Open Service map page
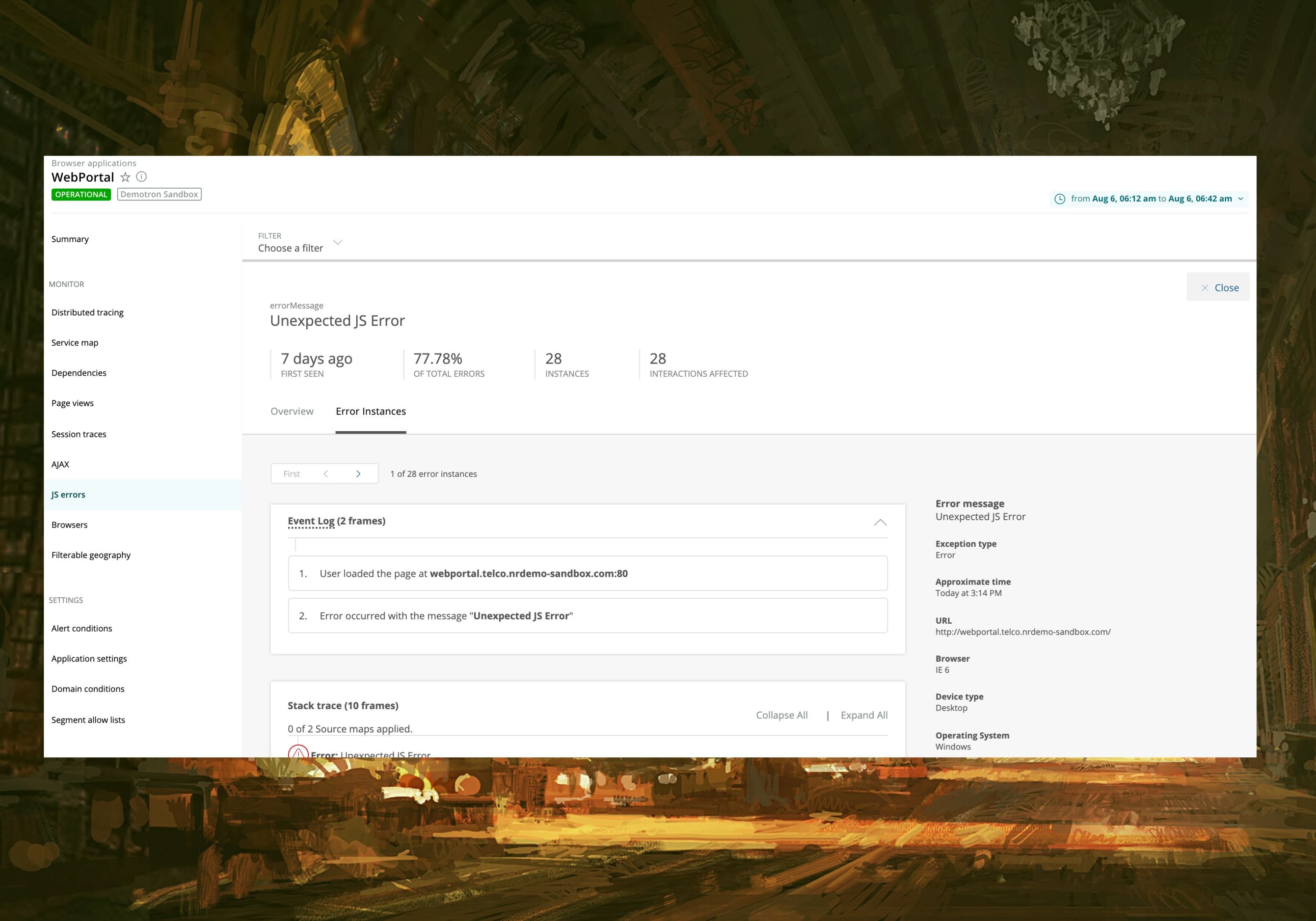Image resolution: width=1316 pixels, height=921 pixels. (x=75, y=343)
